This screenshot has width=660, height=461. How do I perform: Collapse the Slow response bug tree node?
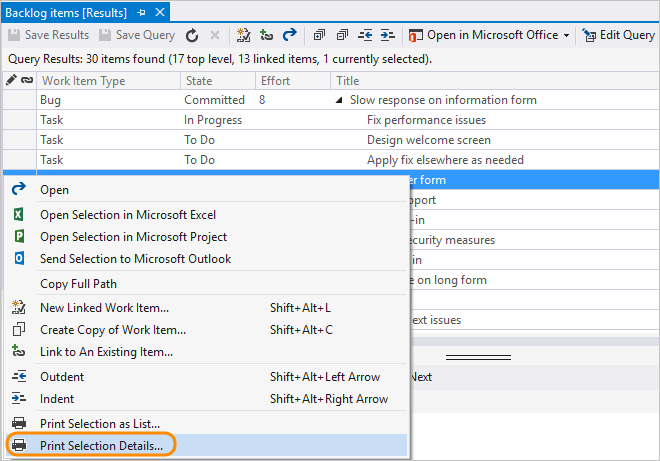coord(340,100)
